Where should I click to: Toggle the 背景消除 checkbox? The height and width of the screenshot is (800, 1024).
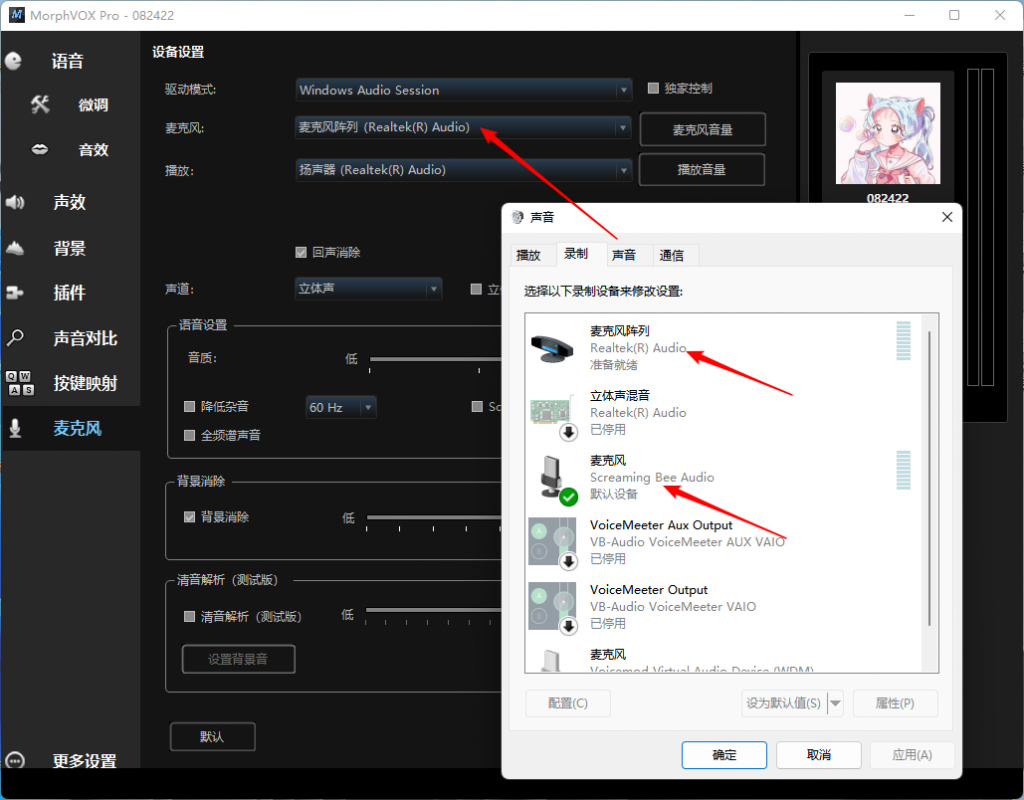189,517
